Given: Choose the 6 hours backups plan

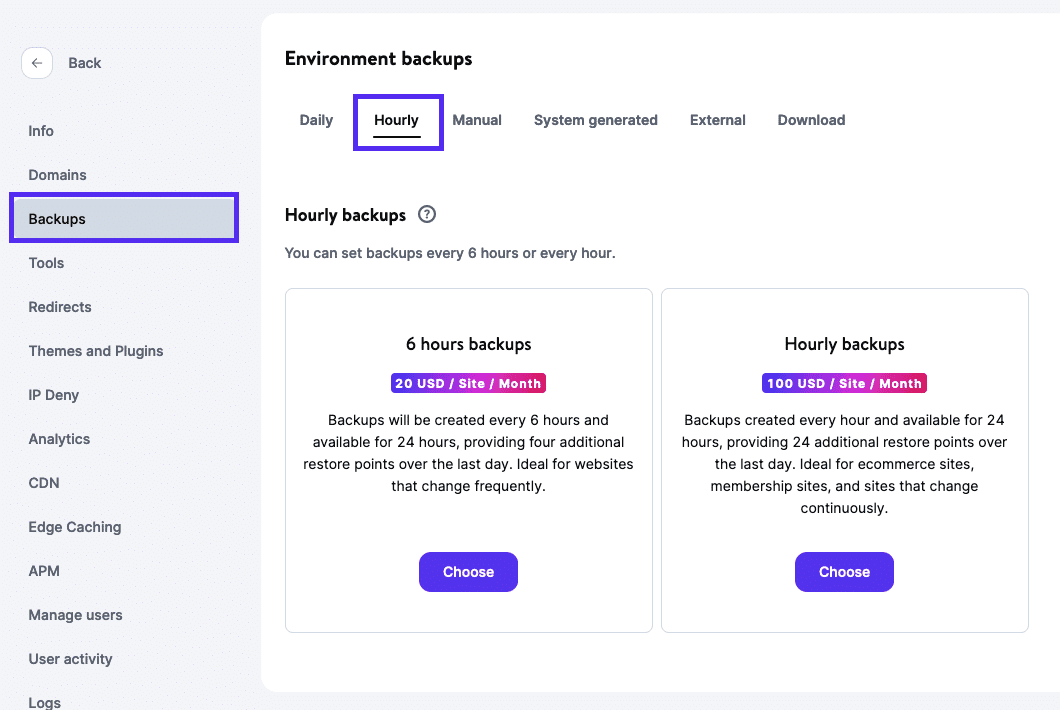Looking at the screenshot, I should (x=468, y=571).
